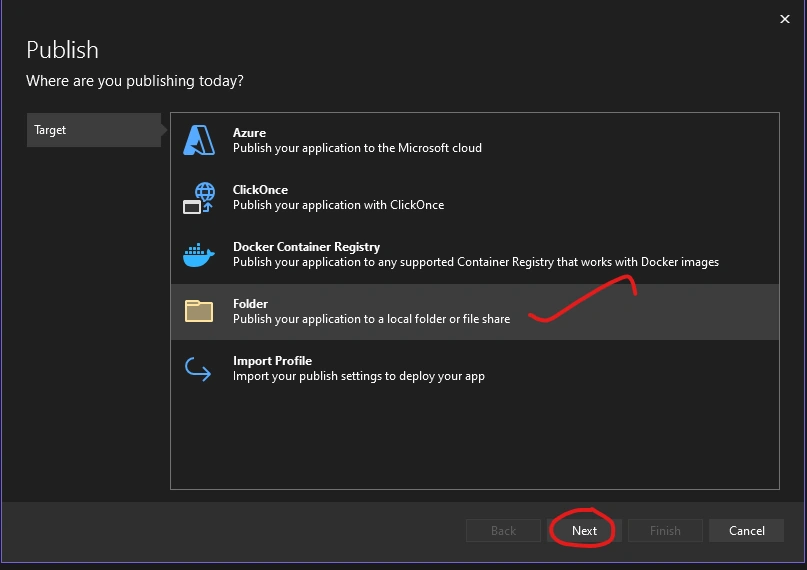Image resolution: width=807 pixels, height=570 pixels.
Task: Click the disabled Back button
Action: pyautogui.click(x=503, y=530)
